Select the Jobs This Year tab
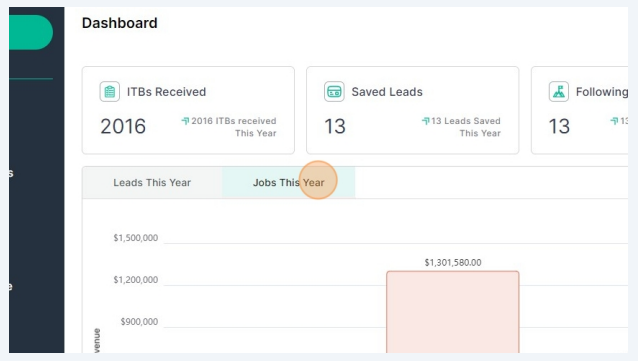 288,182
